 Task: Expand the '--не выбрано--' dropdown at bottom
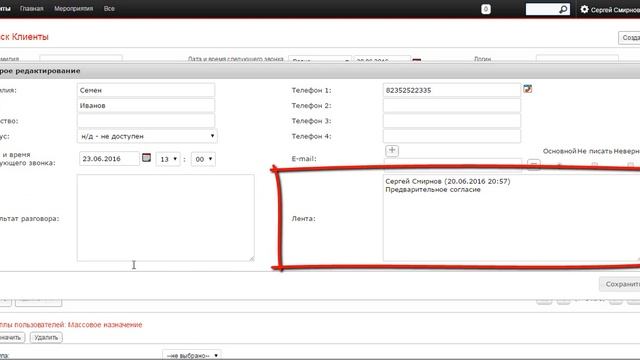(191, 355)
